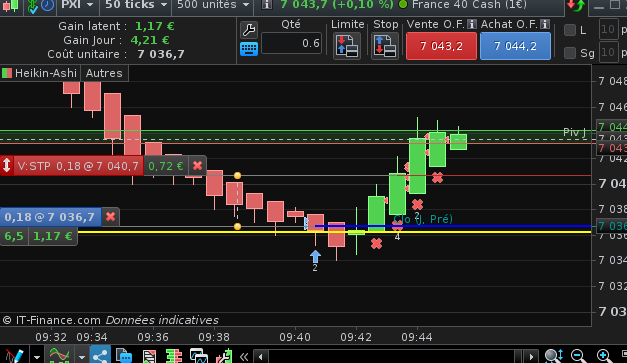The image size is (627, 363).
Task: Open the order settings wrench icon
Action: tap(249, 30)
